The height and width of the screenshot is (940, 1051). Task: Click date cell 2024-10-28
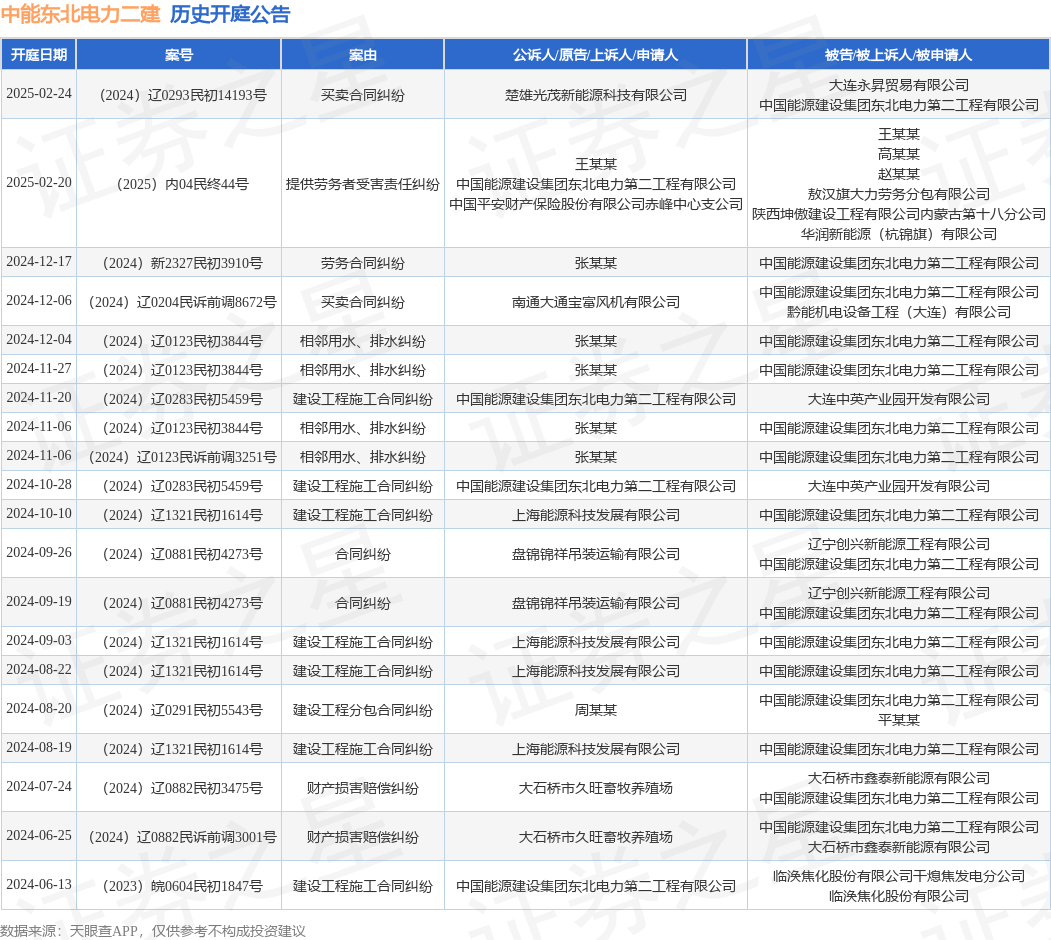pos(39,484)
